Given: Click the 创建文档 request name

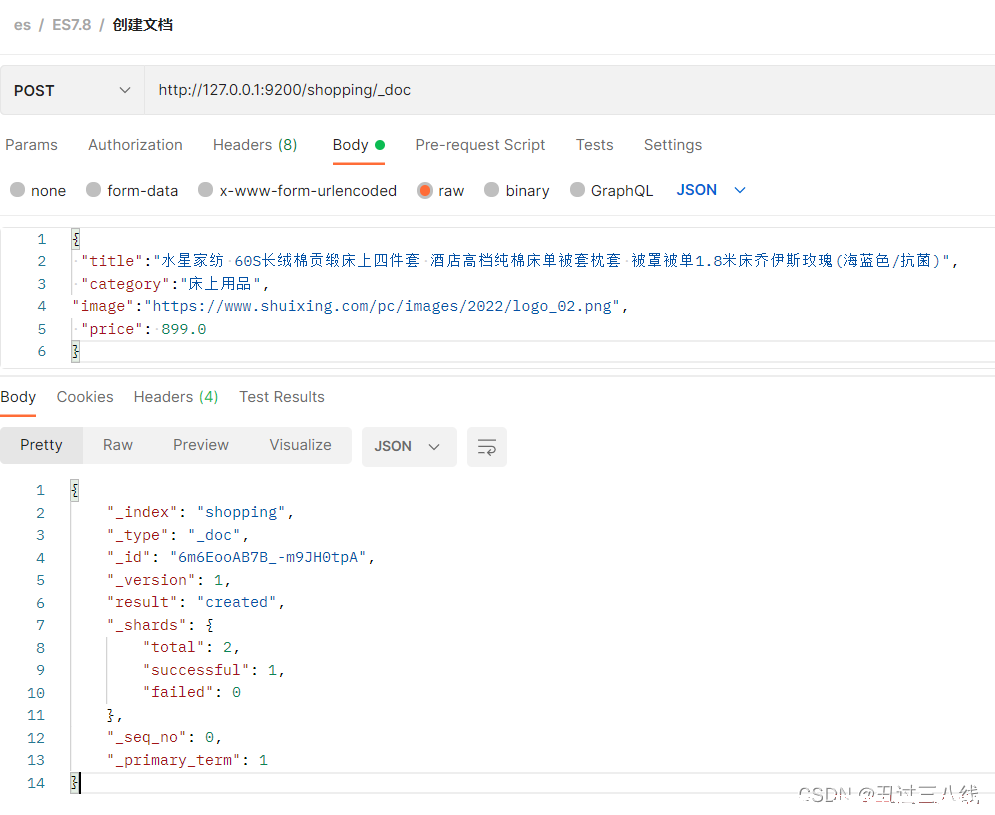Looking at the screenshot, I should tap(143, 25).
